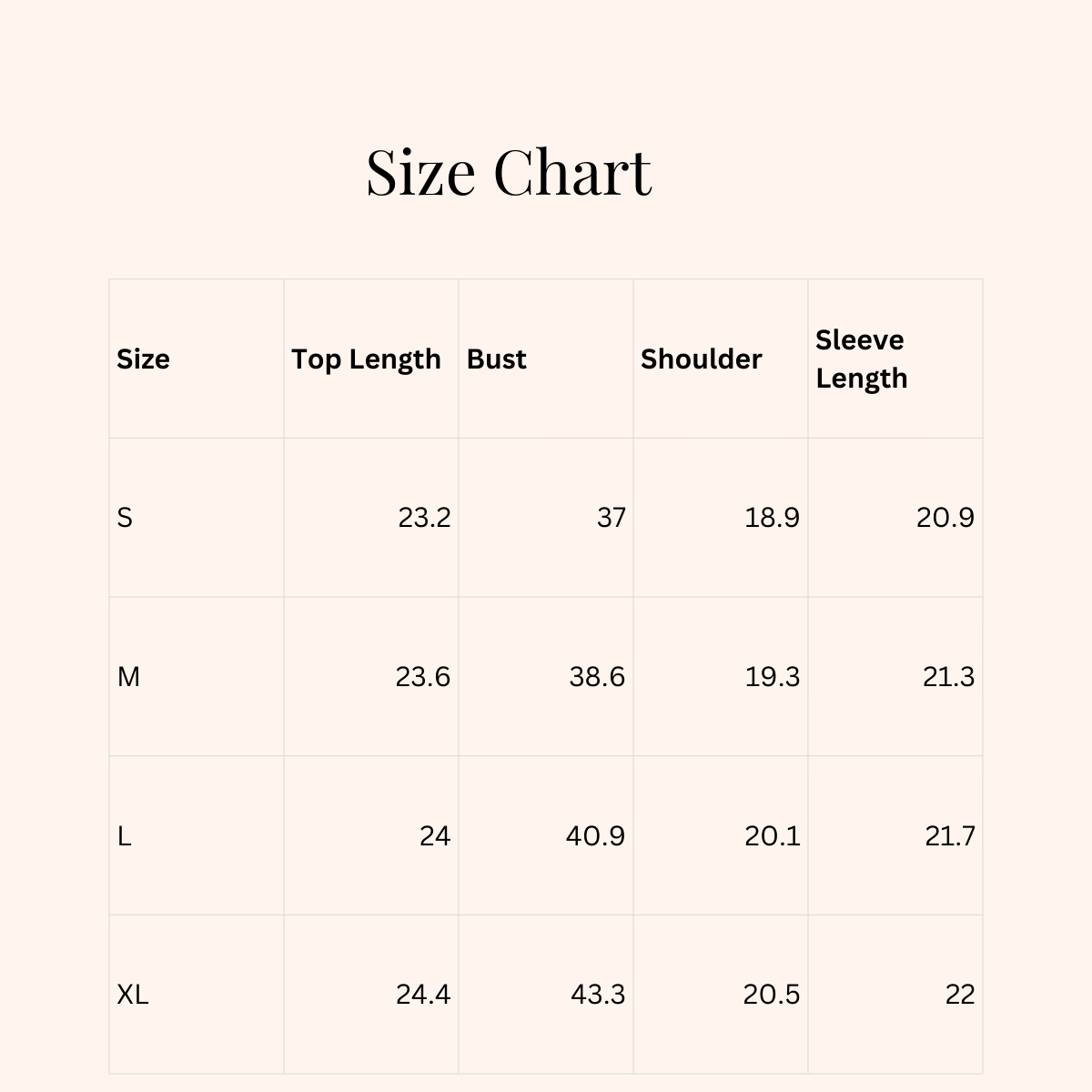Click the S size row label
This screenshot has width=1092, height=1092.
coord(125,518)
